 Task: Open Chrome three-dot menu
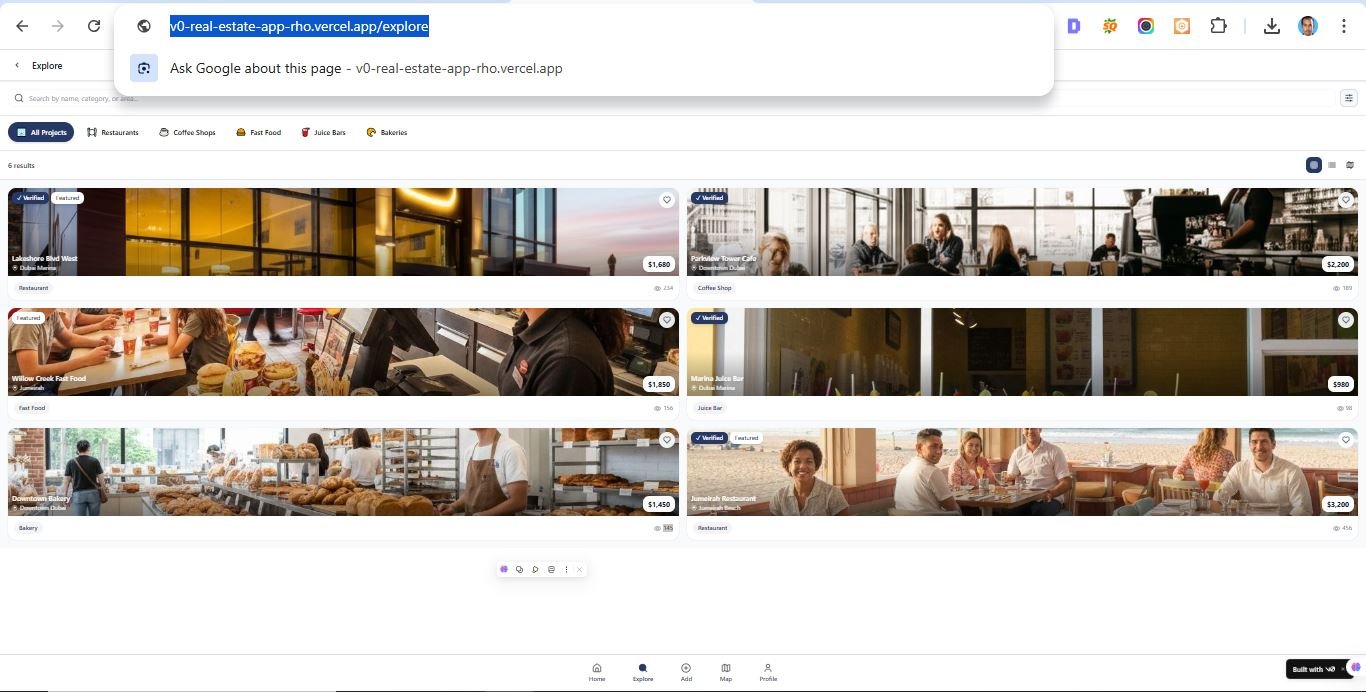point(1344,26)
